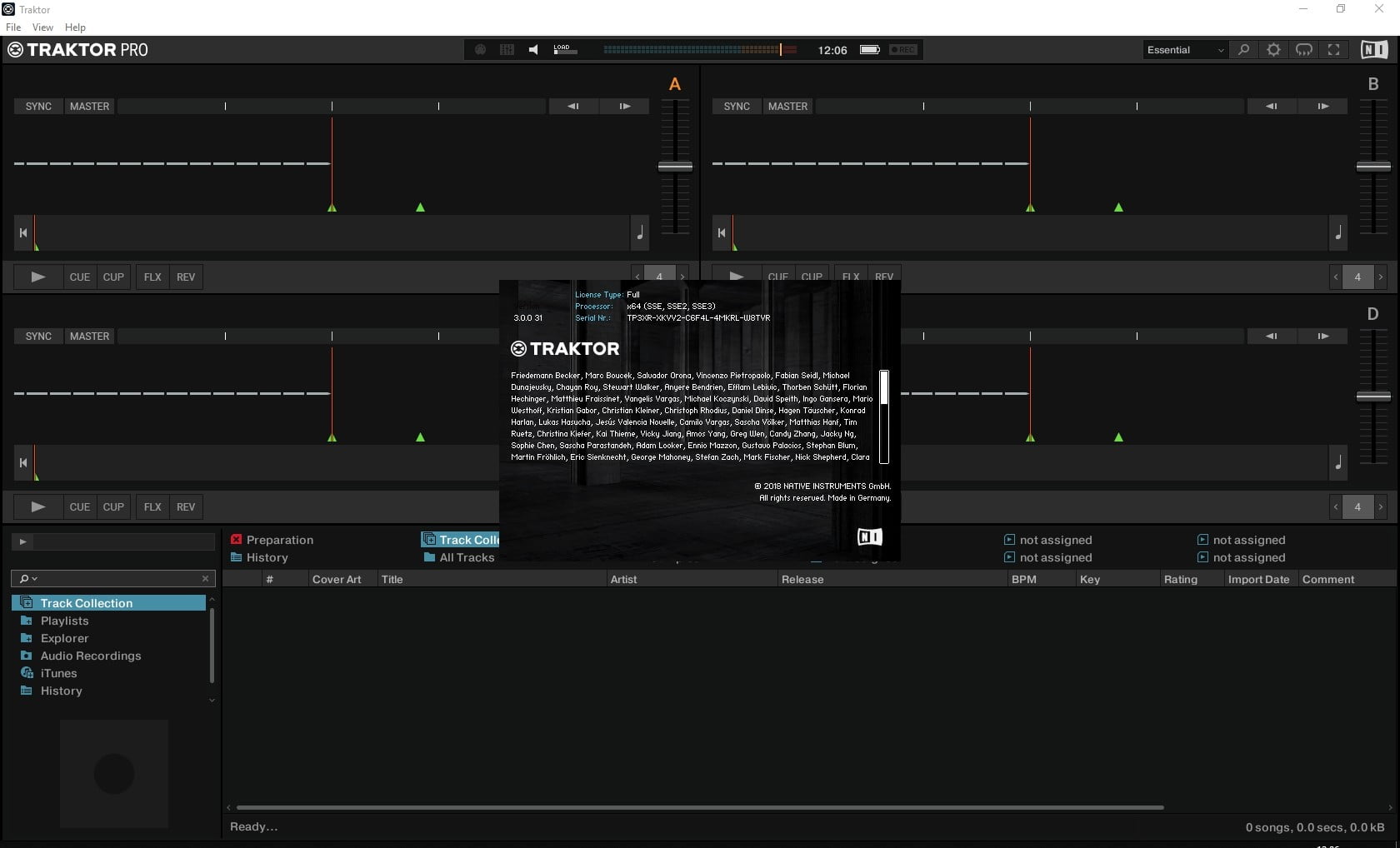
Task: Click tempo bend left on Deck A
Action: [x=572, y=107]
